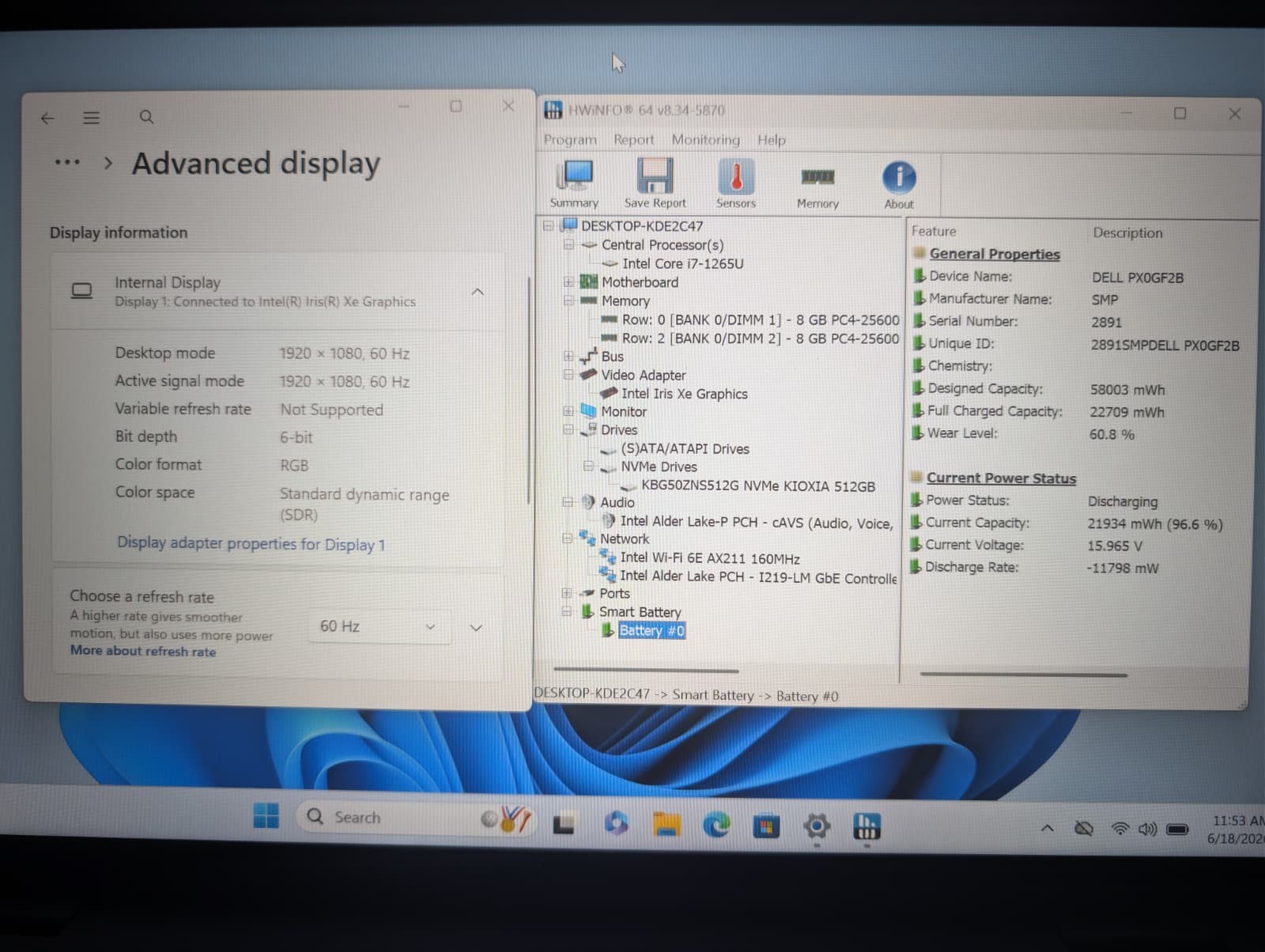The image size is (1265, 952).
Task: Select the Intel Core i7-1265U processor node
Action: 682,263
